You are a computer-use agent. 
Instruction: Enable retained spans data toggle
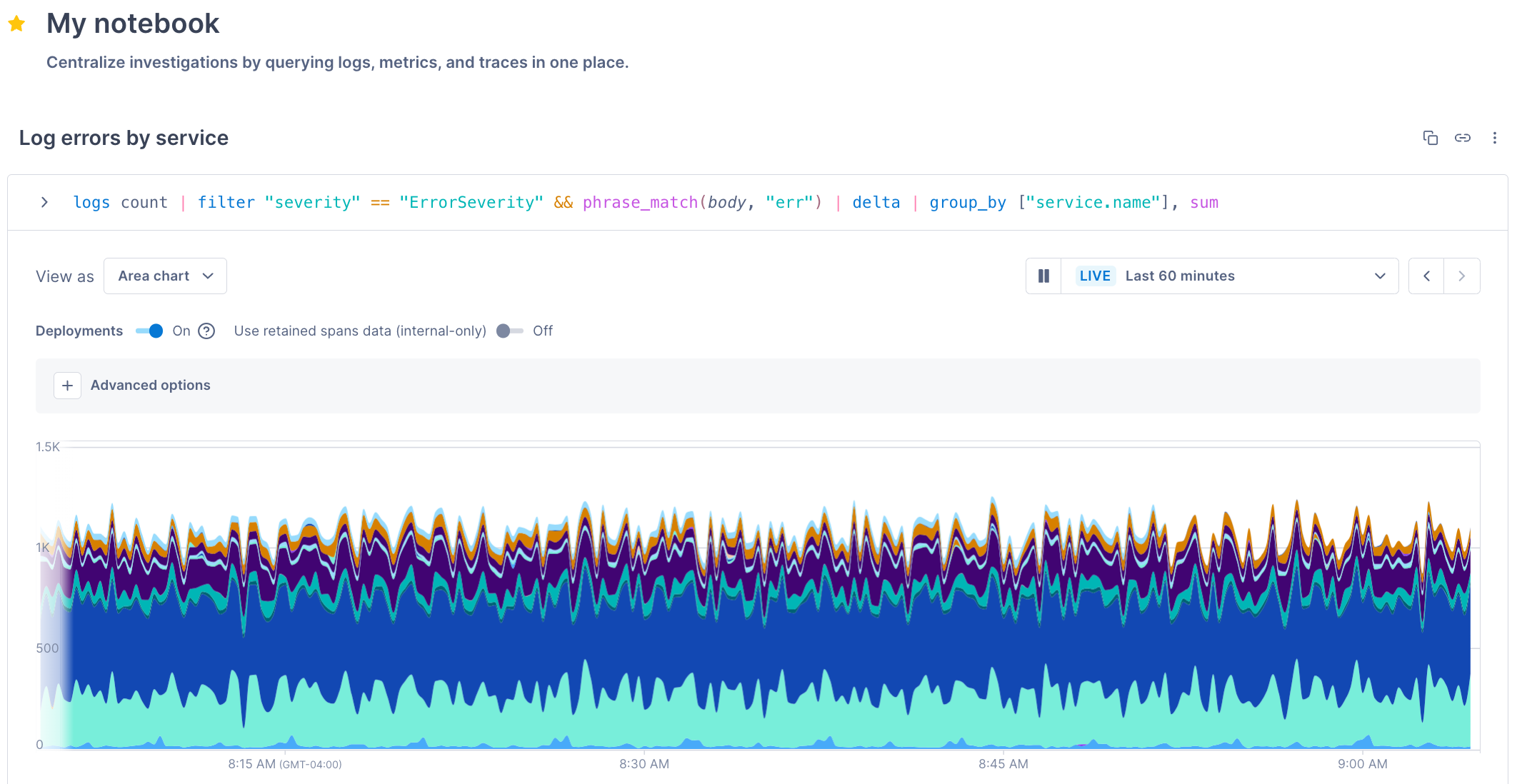click(x=509, y=331)
